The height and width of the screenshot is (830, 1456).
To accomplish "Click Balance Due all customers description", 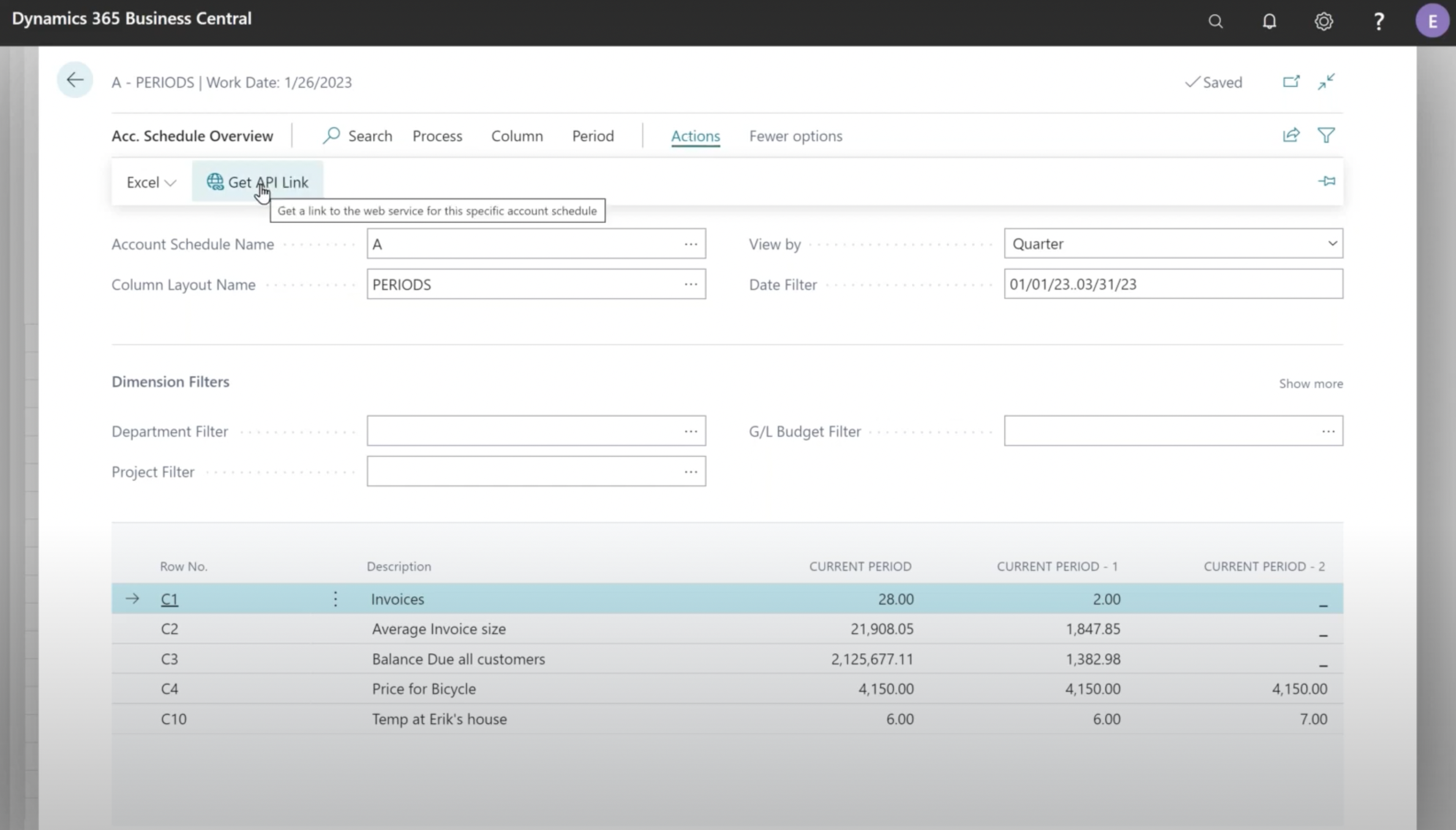I will coord(458,659).
